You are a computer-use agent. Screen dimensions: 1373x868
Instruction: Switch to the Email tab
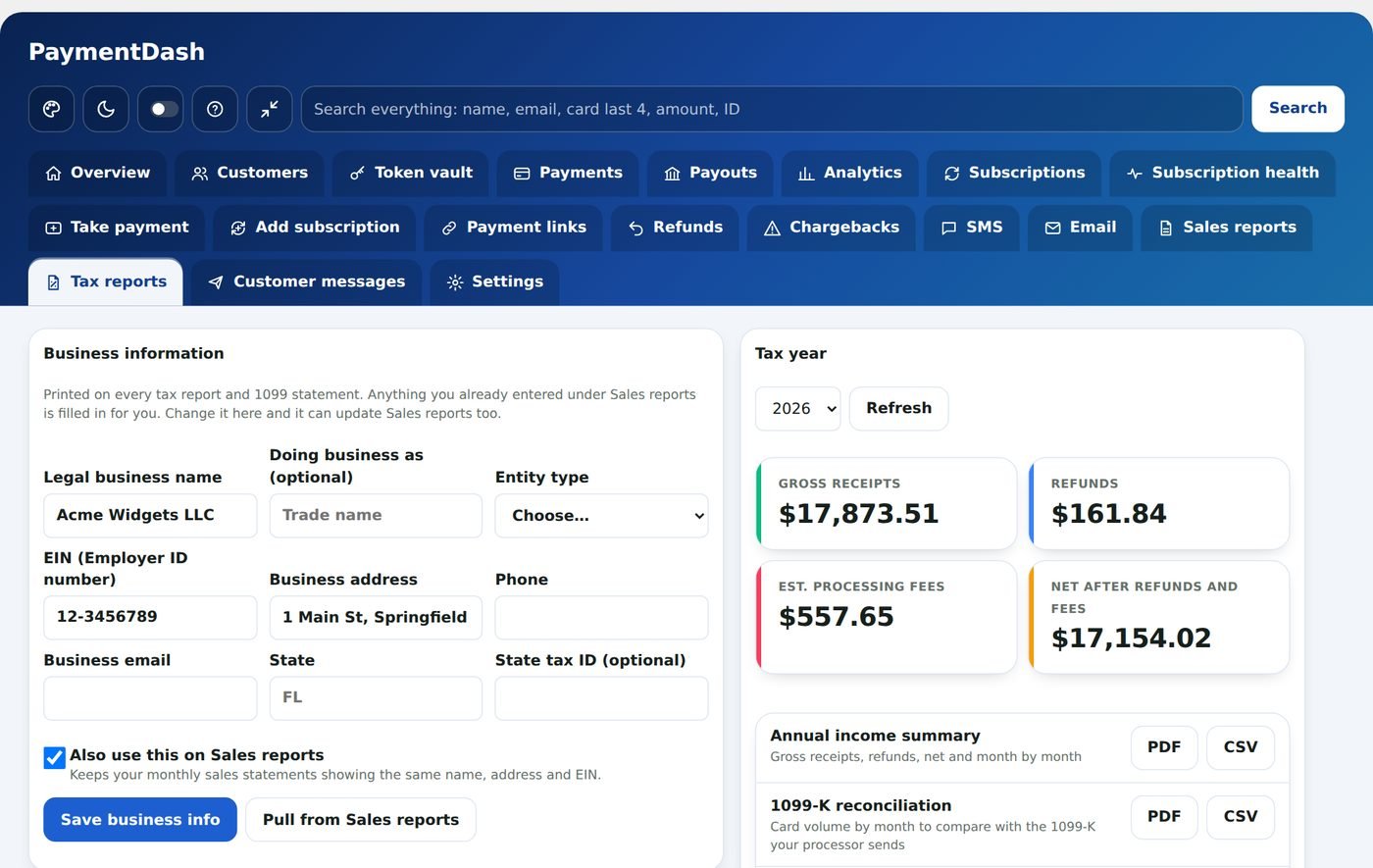1080,228
